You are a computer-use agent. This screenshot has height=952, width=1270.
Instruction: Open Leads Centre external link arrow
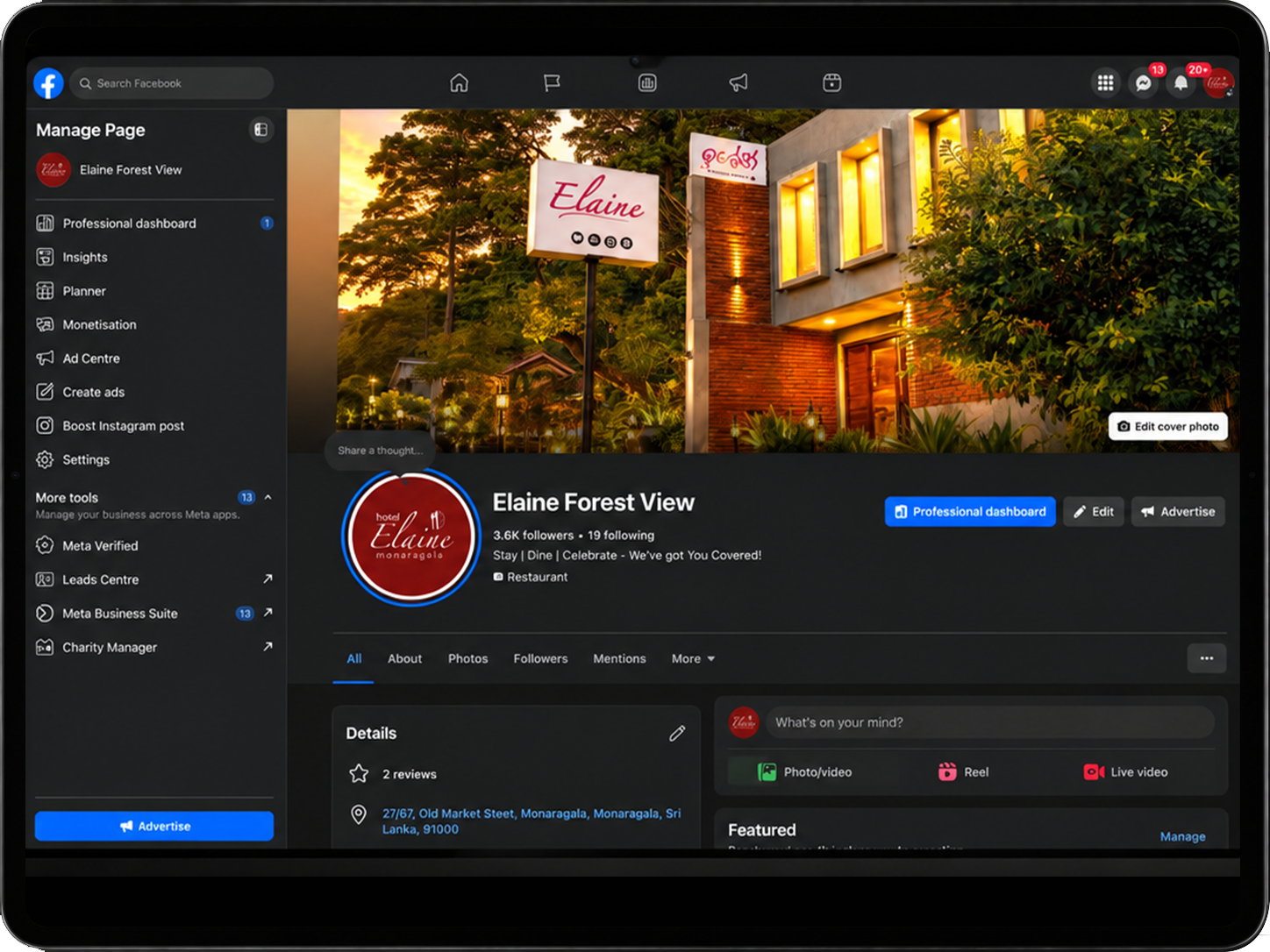(x=268, y=579)
